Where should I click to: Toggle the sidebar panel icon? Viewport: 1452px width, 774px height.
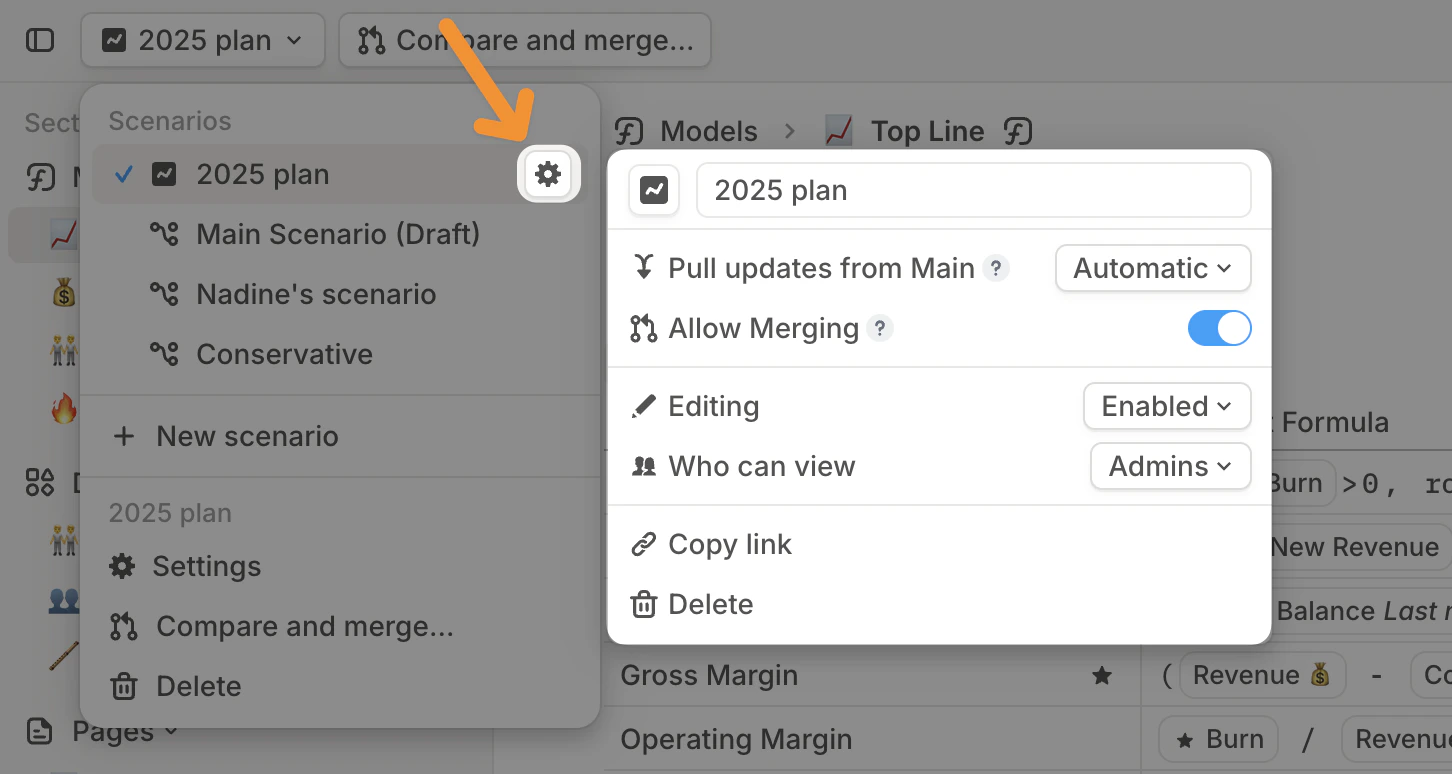tap(40, 40)
